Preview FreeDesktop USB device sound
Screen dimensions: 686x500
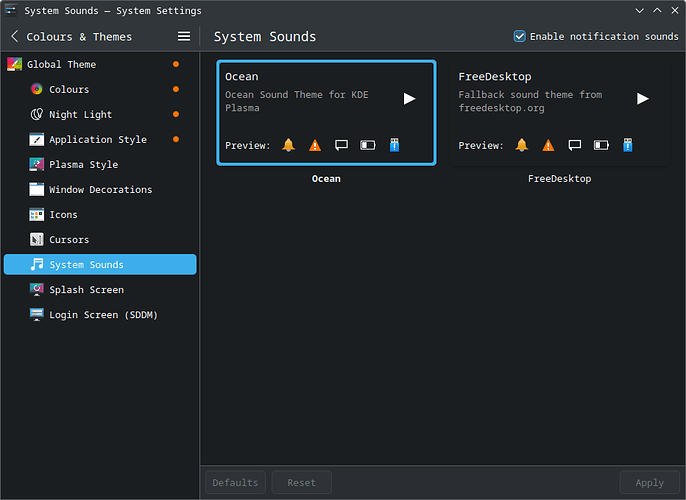627,145
